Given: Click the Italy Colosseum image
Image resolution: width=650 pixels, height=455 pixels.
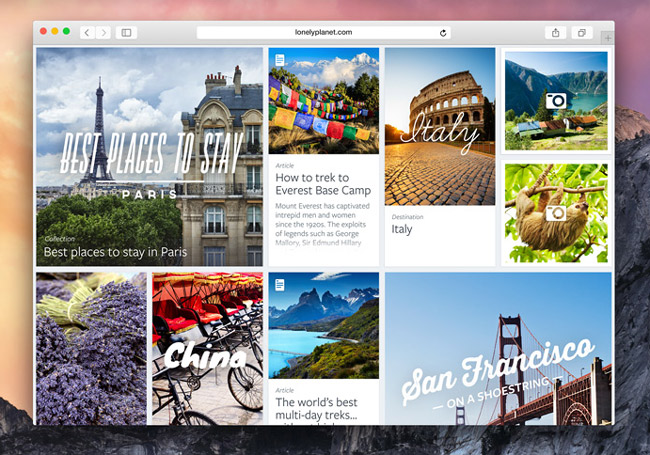Looking at the screenshot, I should click(440, 126).
